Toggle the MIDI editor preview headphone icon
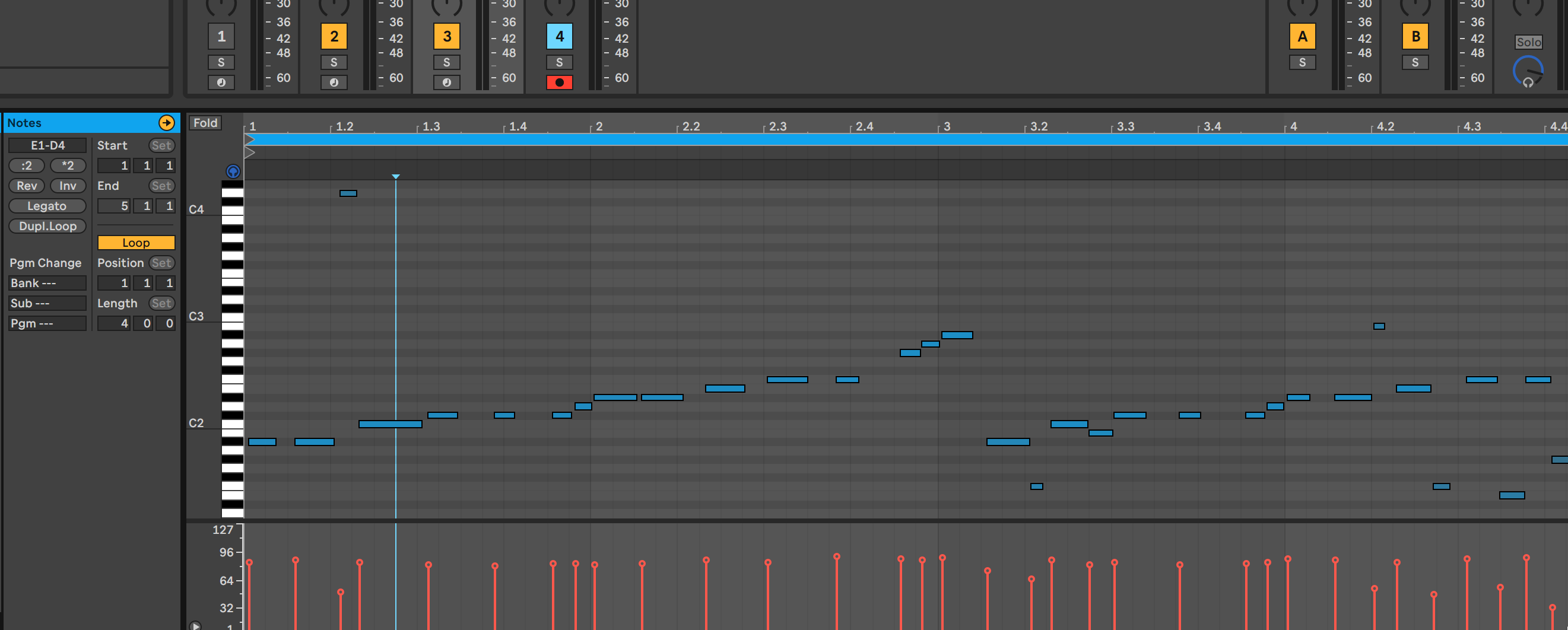 (233, 171)
